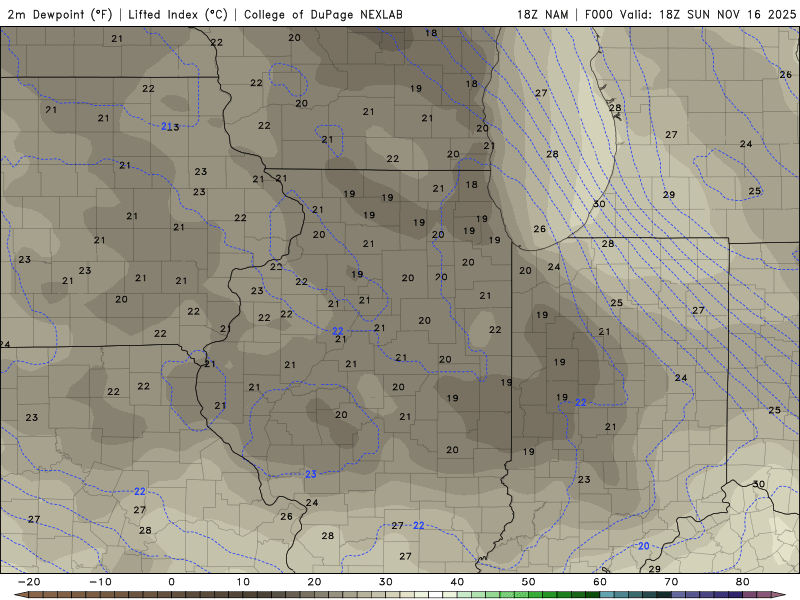Click the color bar label "70"
Viewport: 800px width, 600px height.
click(x=671, y=582)
